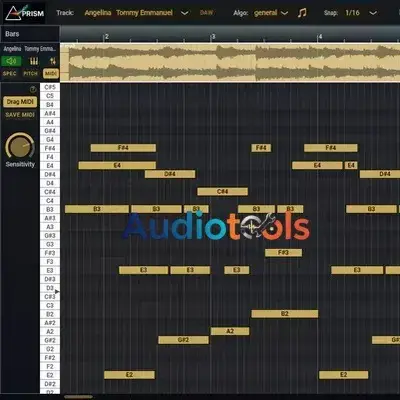Click the Drag MIDI button

point(20,102)
